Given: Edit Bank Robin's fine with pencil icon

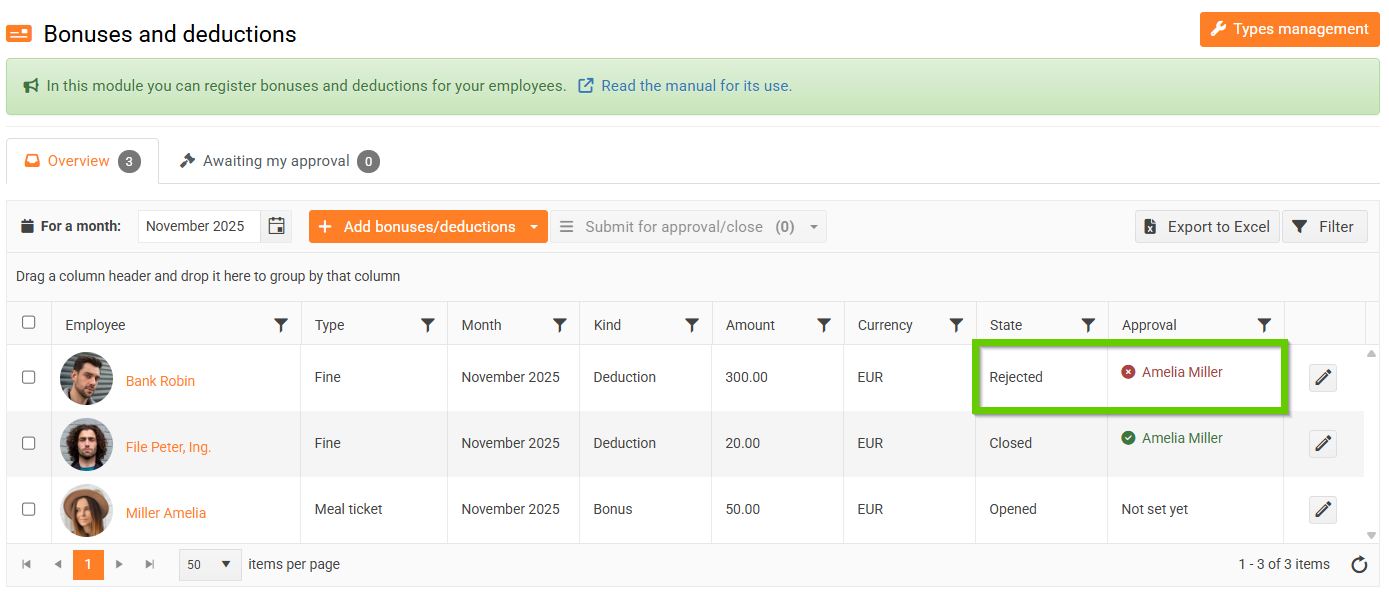Looking at the screenshot, I should tap(1323, 377).
